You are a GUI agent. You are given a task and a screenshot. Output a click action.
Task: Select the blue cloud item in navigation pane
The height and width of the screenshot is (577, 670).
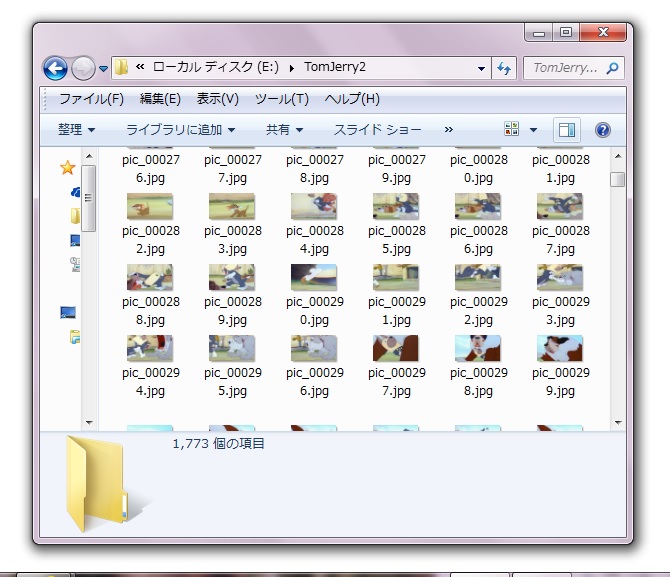pos(76,192)
